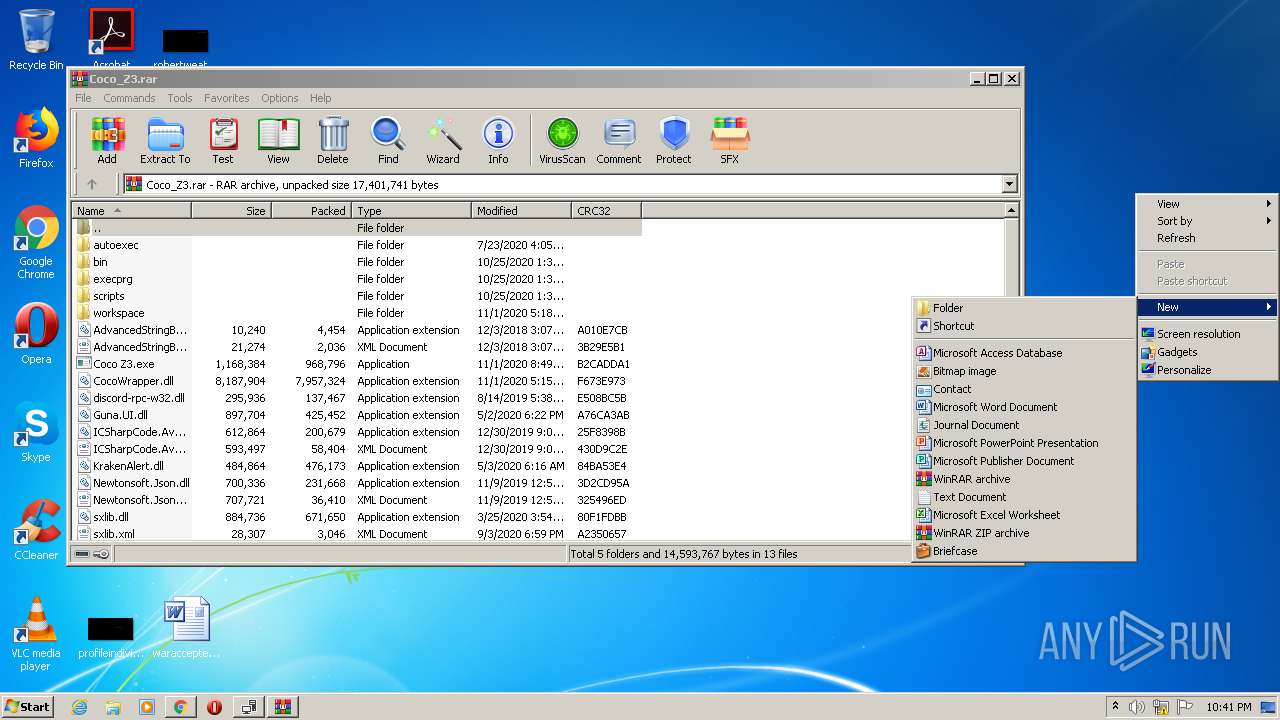This screenshot has width=1280, height=720.
Task: Choose Personalize in context menu
Action: click(x=1207, y=370)
